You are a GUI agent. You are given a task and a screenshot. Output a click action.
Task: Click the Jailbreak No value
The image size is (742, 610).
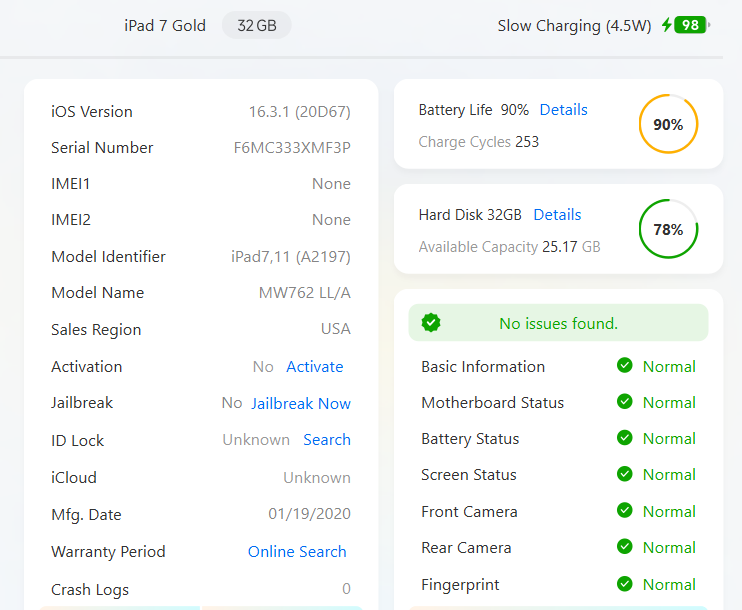(x=232, y=403)
